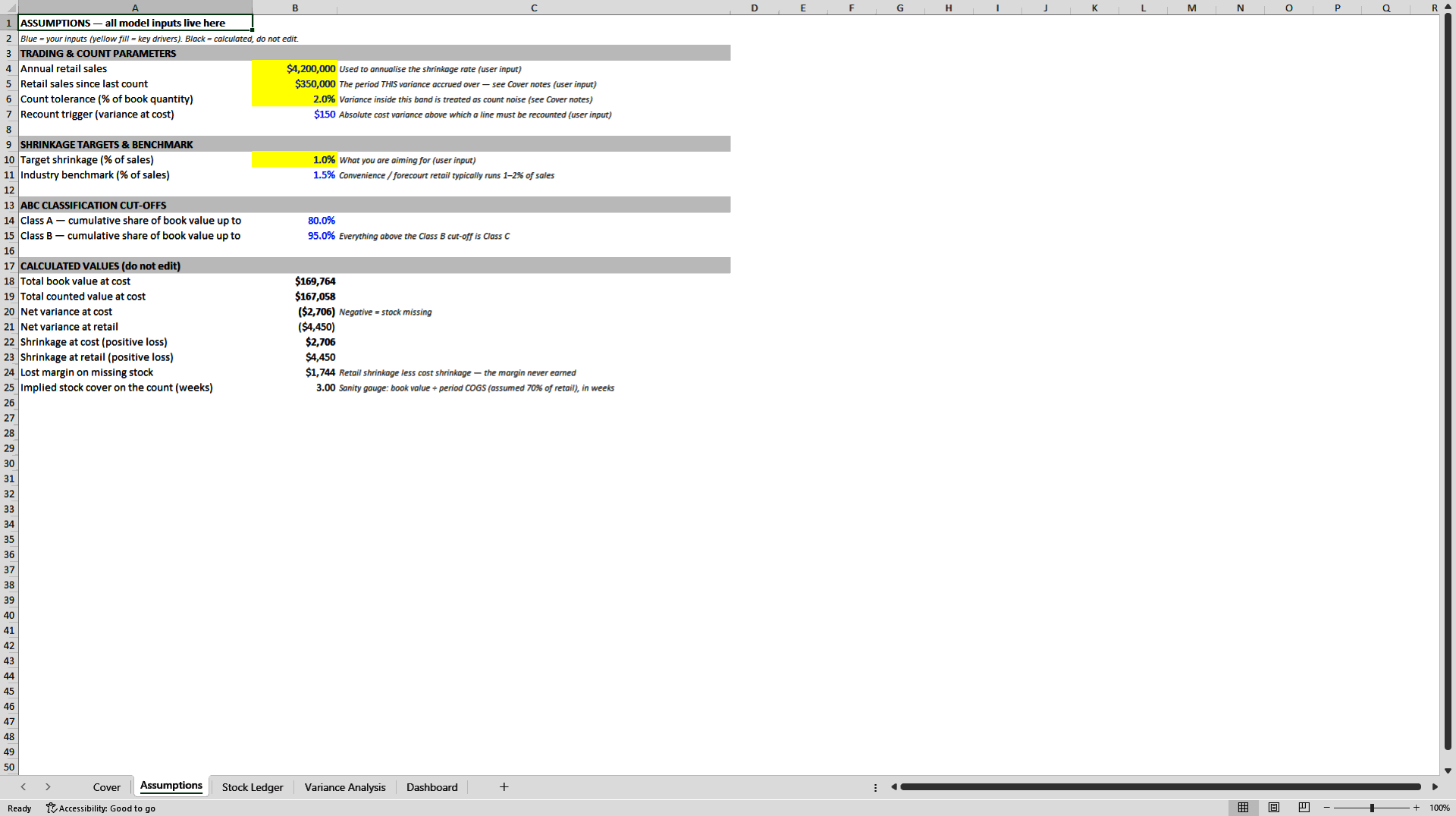Click the vertical scrollbar down arrow
Screen dimensions: 1456x816
click(x=1448, y=770)
